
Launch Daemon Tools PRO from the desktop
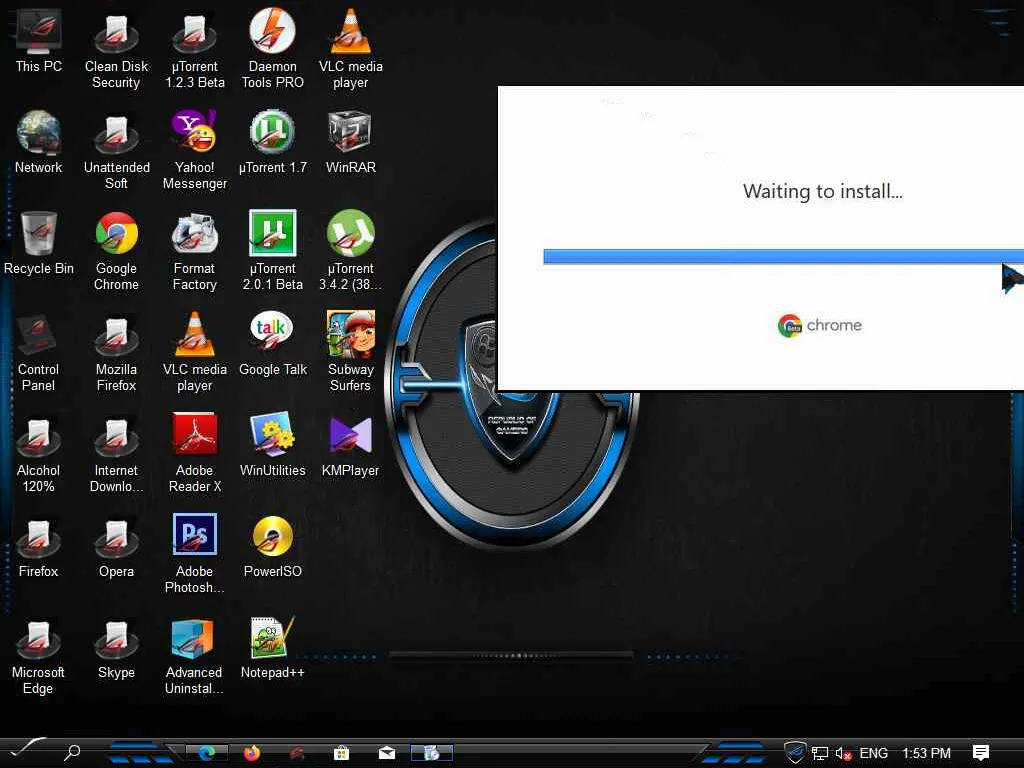(272, 49)
